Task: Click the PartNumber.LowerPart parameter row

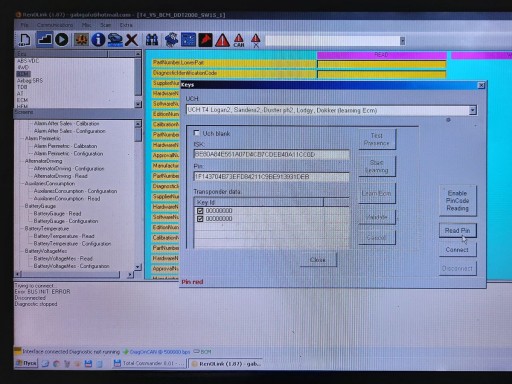Action: pos(234,63)
